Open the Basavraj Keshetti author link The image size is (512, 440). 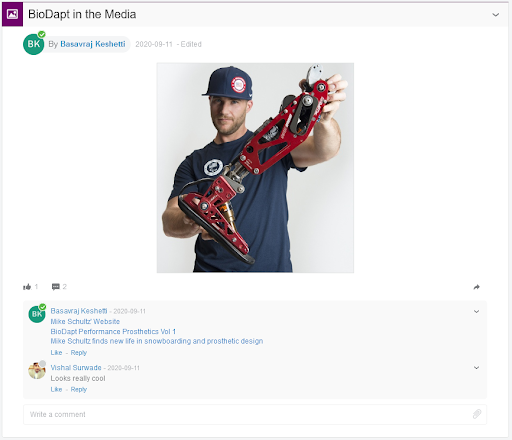(x=93, y=44)
